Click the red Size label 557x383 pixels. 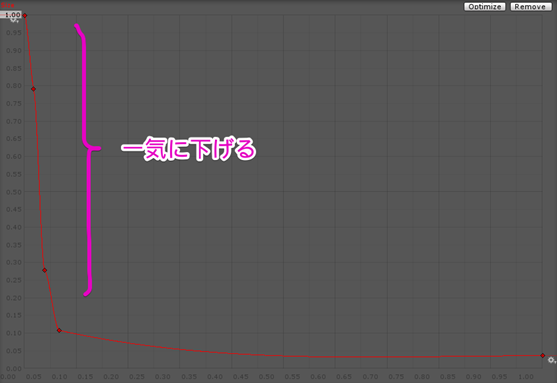point(8,5)
